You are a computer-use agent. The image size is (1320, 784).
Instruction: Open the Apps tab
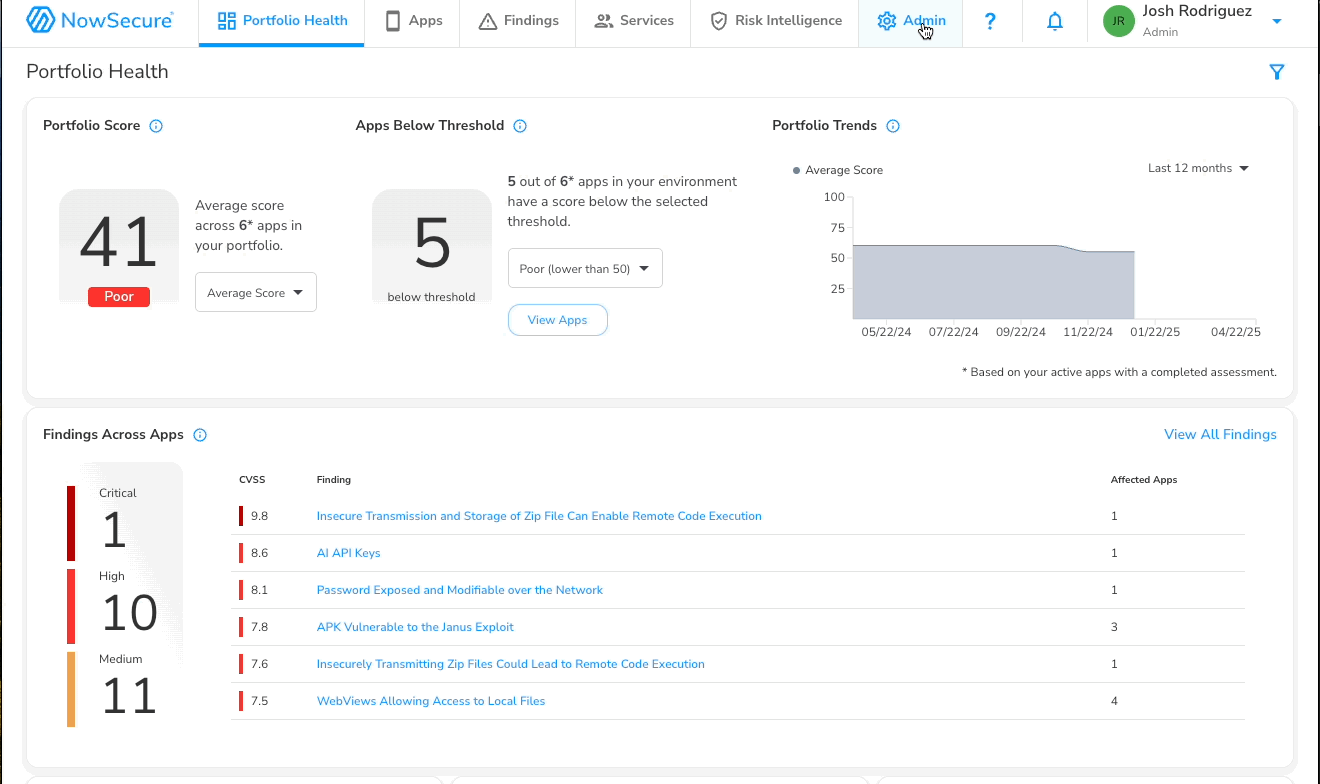click(x=413, y=21)
